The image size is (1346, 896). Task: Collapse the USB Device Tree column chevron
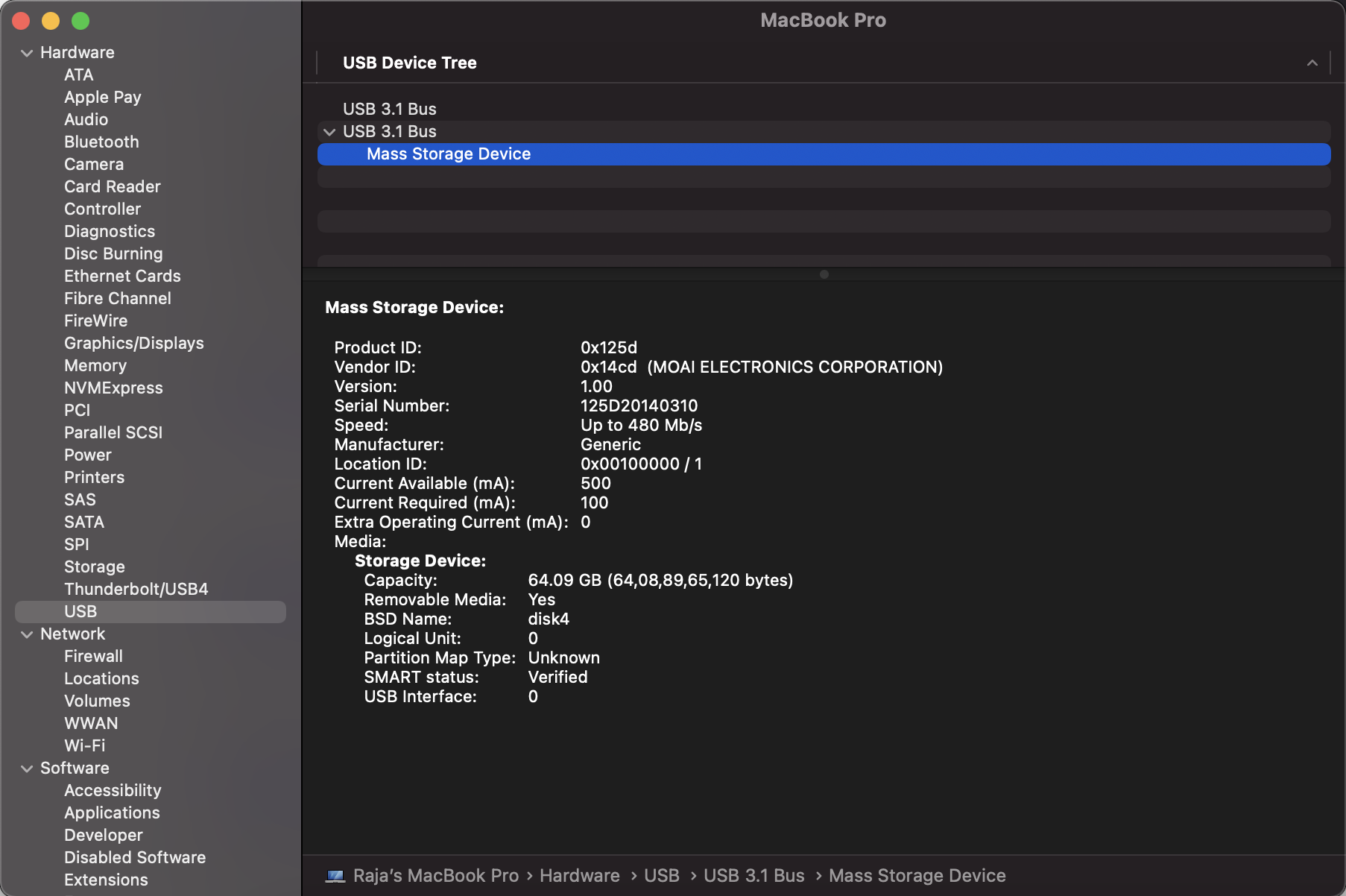[x=1312, y=63]
